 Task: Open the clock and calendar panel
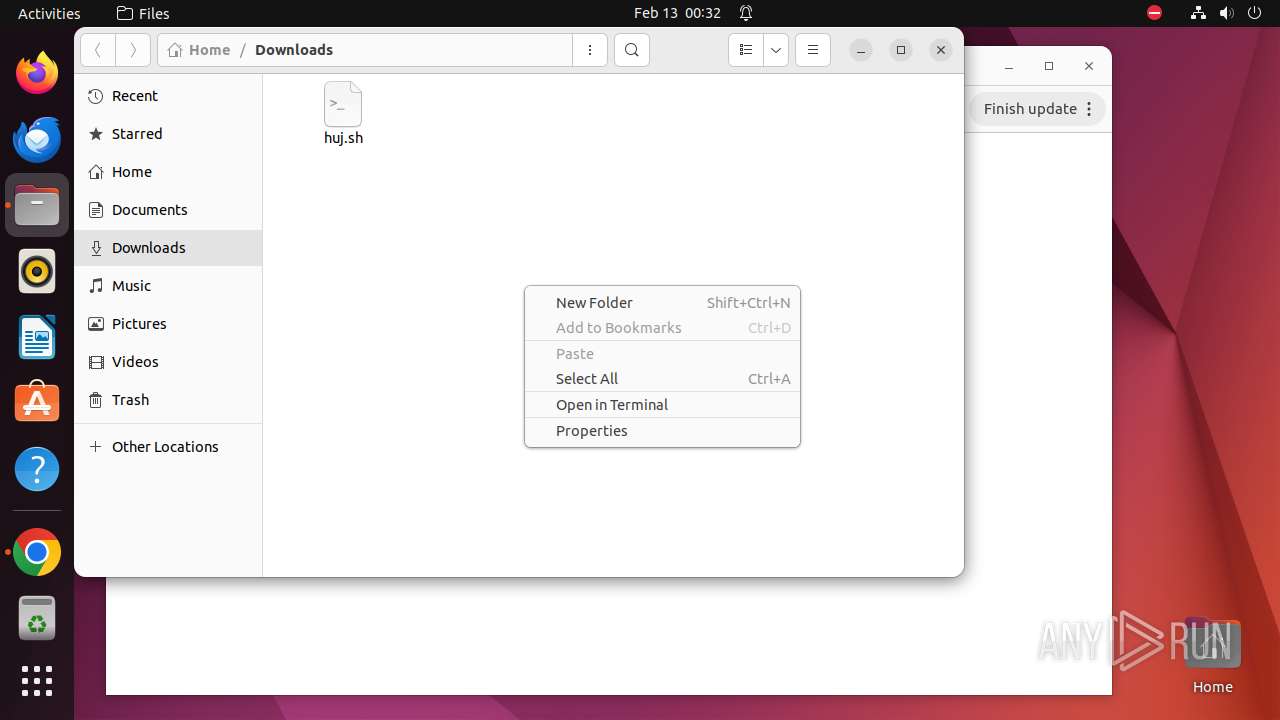677,13
